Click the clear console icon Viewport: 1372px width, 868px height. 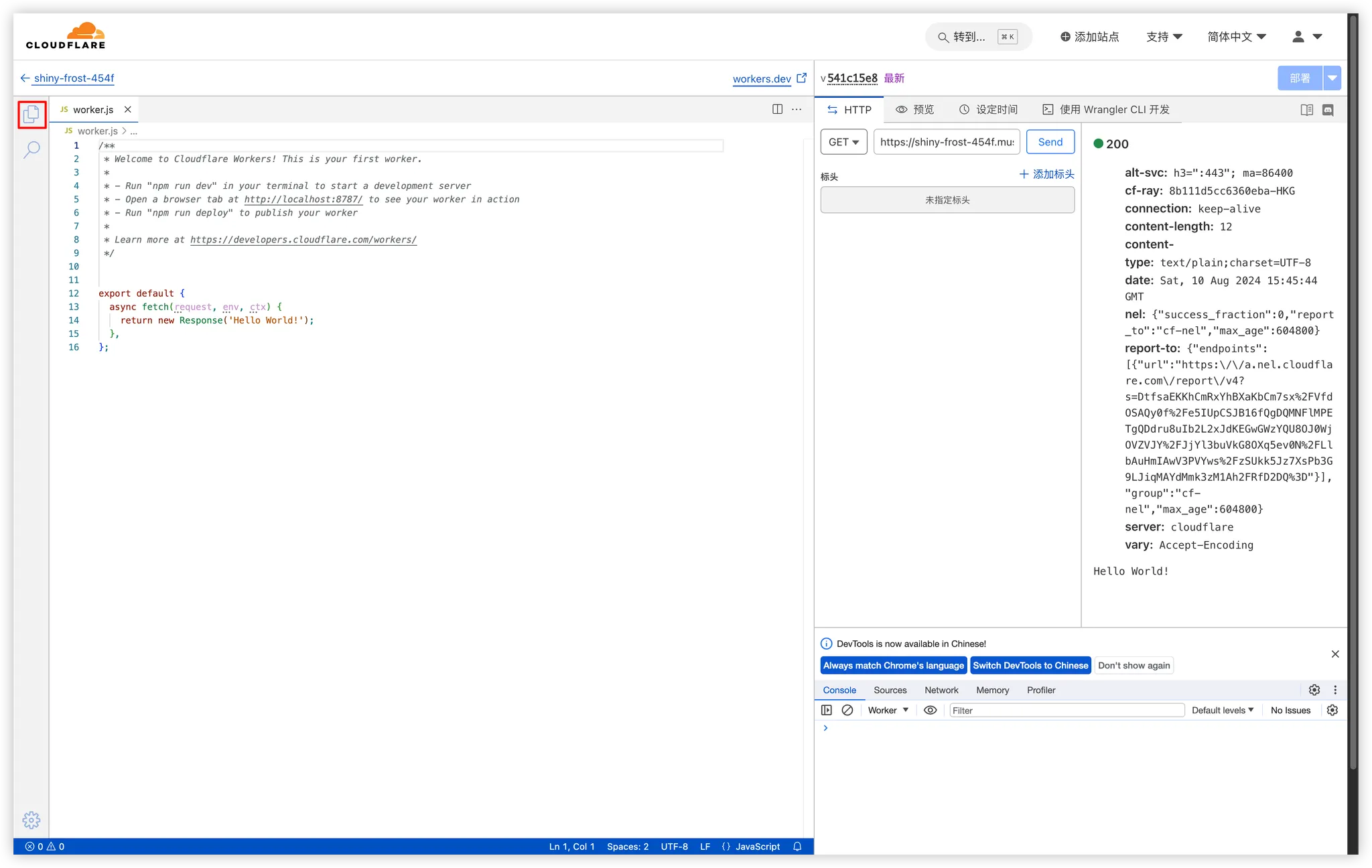click(847, 710)
